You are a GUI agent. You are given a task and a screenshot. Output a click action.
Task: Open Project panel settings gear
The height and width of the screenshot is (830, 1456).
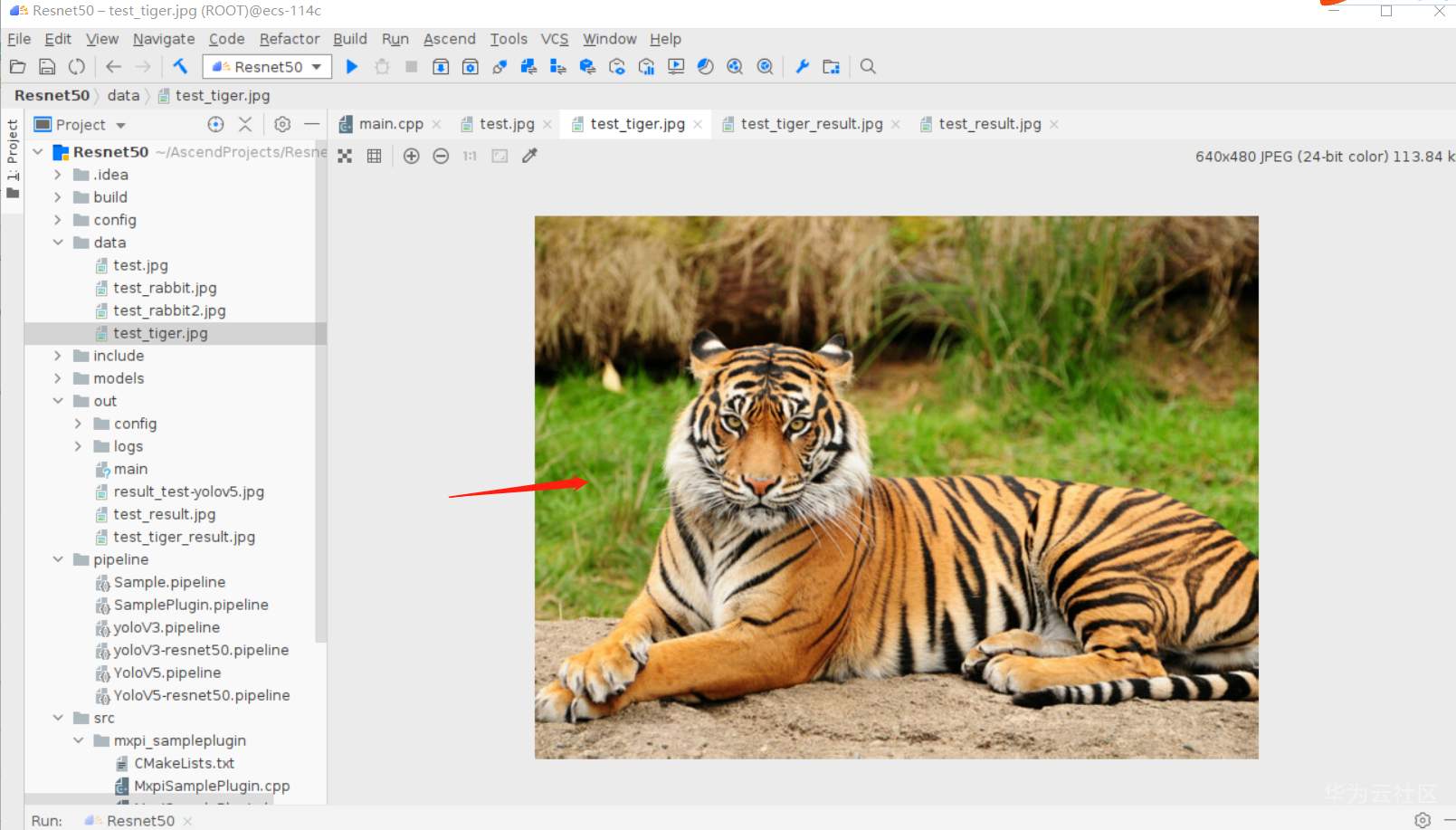[282, 124]
